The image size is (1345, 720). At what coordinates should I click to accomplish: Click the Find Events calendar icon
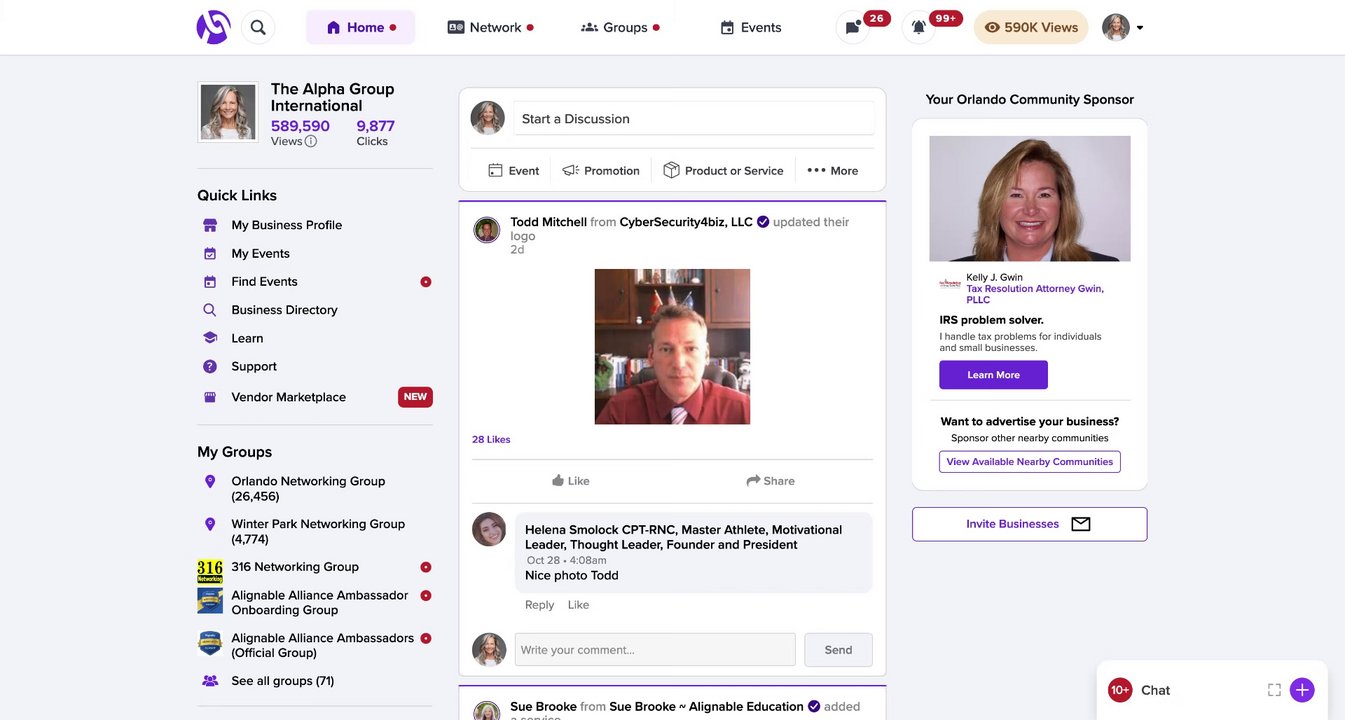coord(210,282)
